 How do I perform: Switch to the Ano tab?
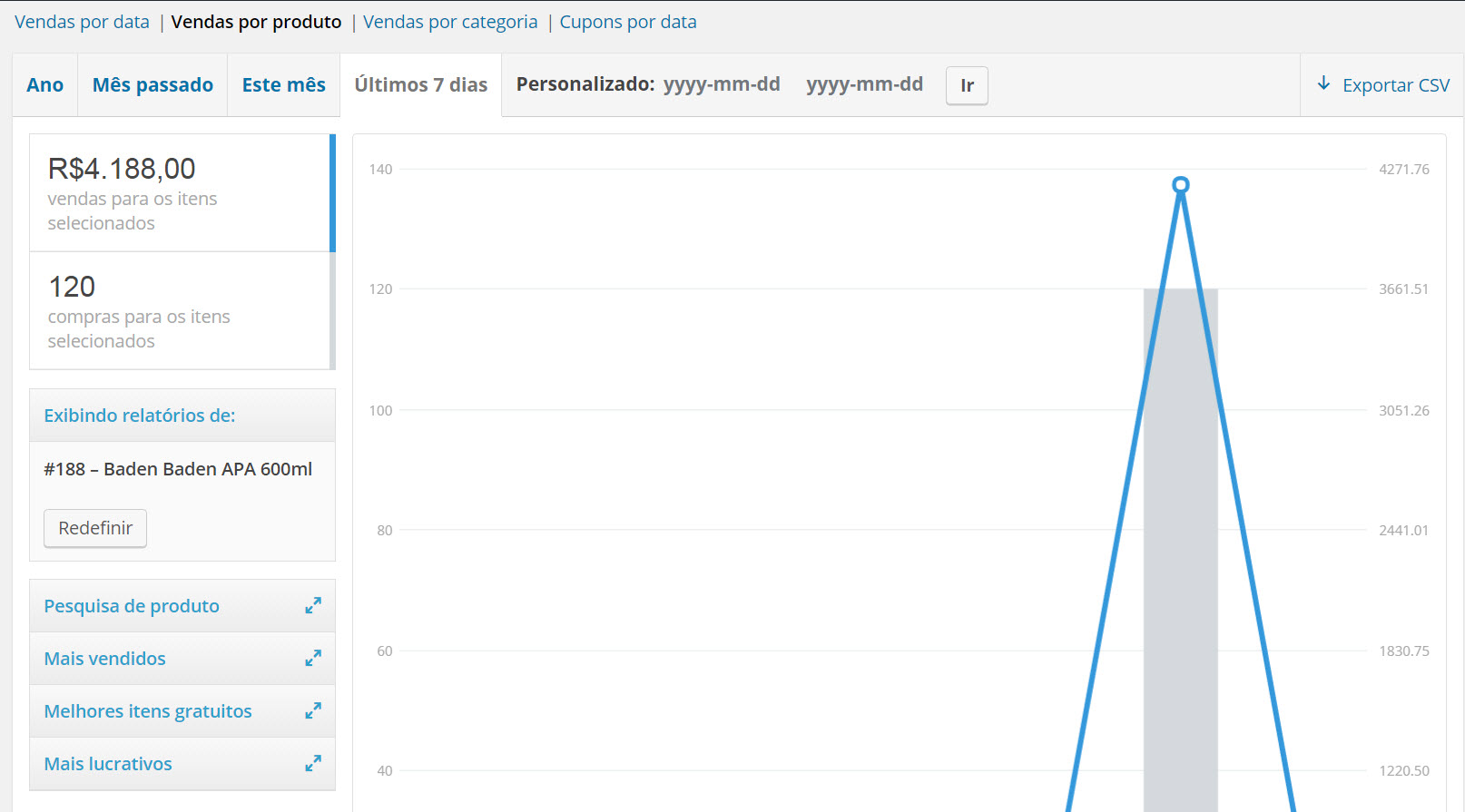click(x=45, y=85)
